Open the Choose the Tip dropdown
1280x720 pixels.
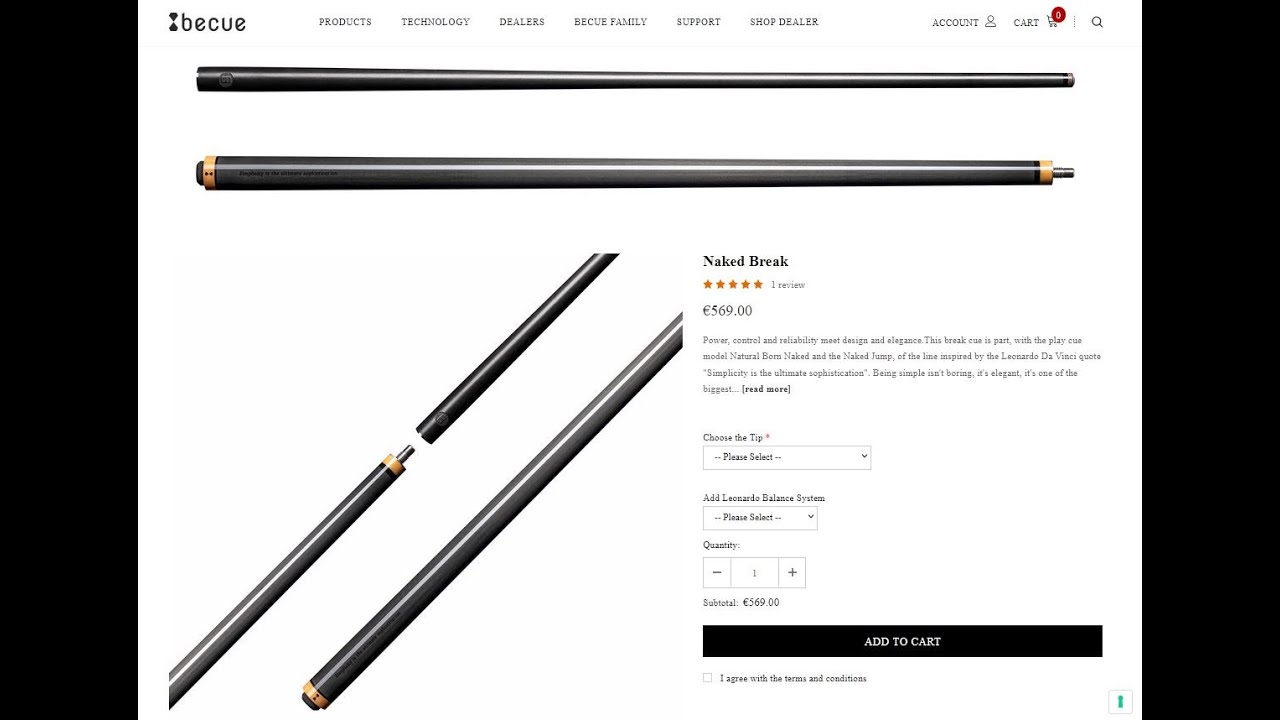787,457
